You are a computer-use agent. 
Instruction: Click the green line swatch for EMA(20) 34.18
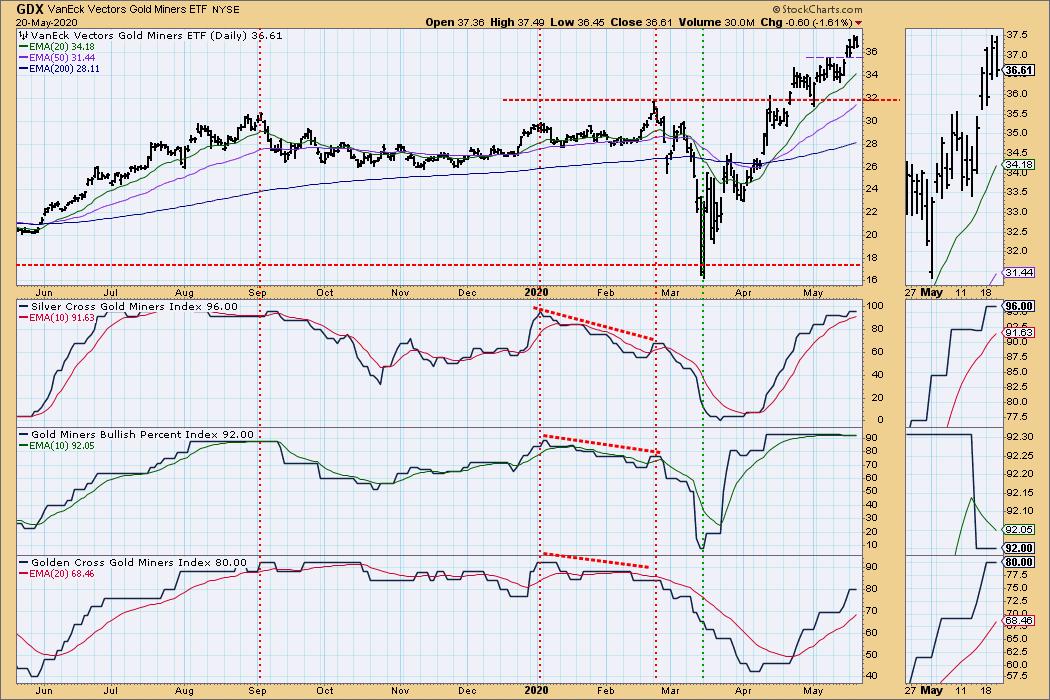click(23, 47)
